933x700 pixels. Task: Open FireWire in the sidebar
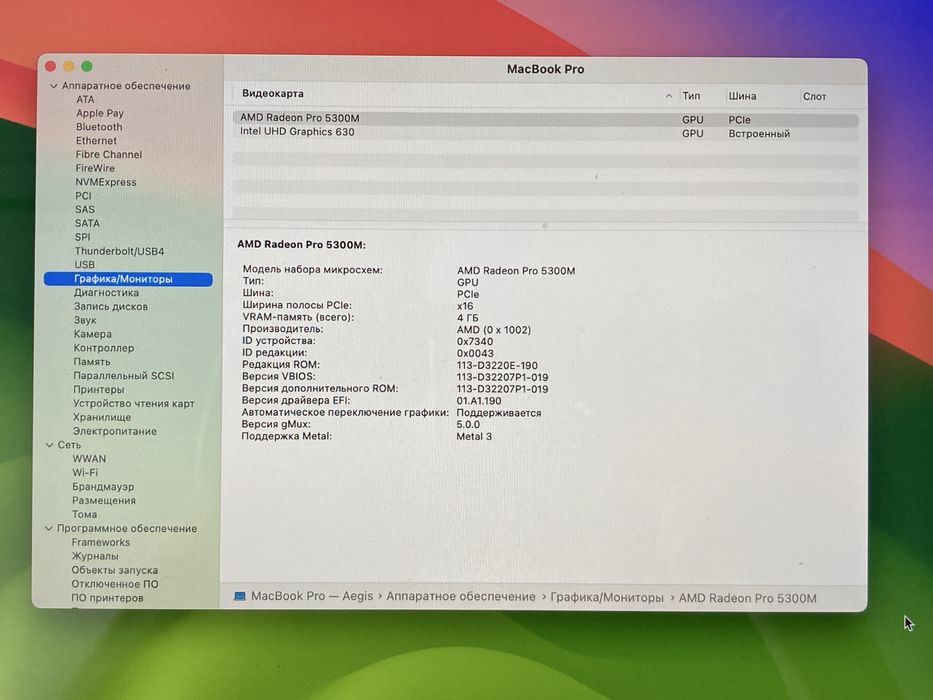click(95, 168)
